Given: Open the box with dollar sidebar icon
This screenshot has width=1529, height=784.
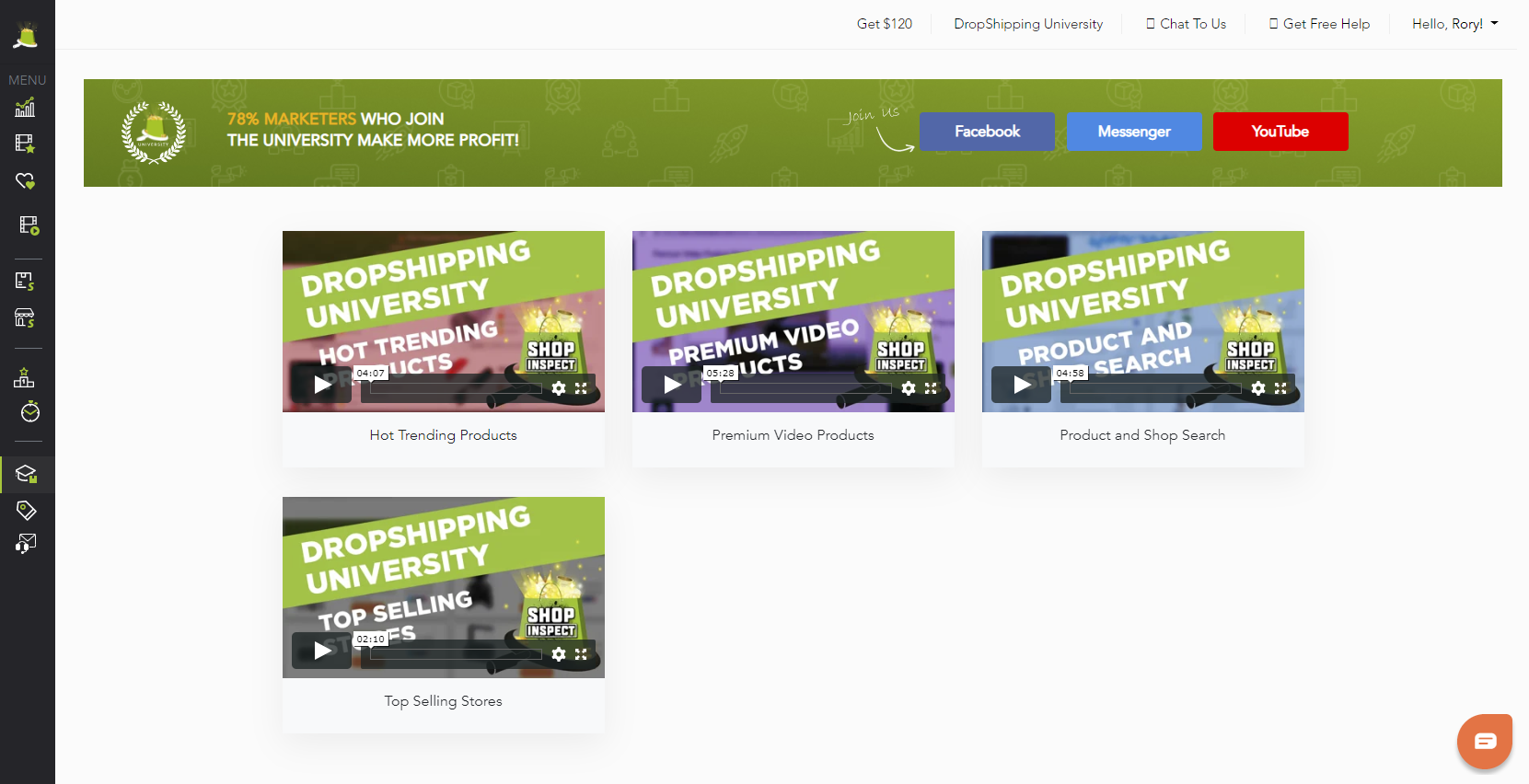Looking at the screenshot, I should pyautogui.click(x=26, y=282).
